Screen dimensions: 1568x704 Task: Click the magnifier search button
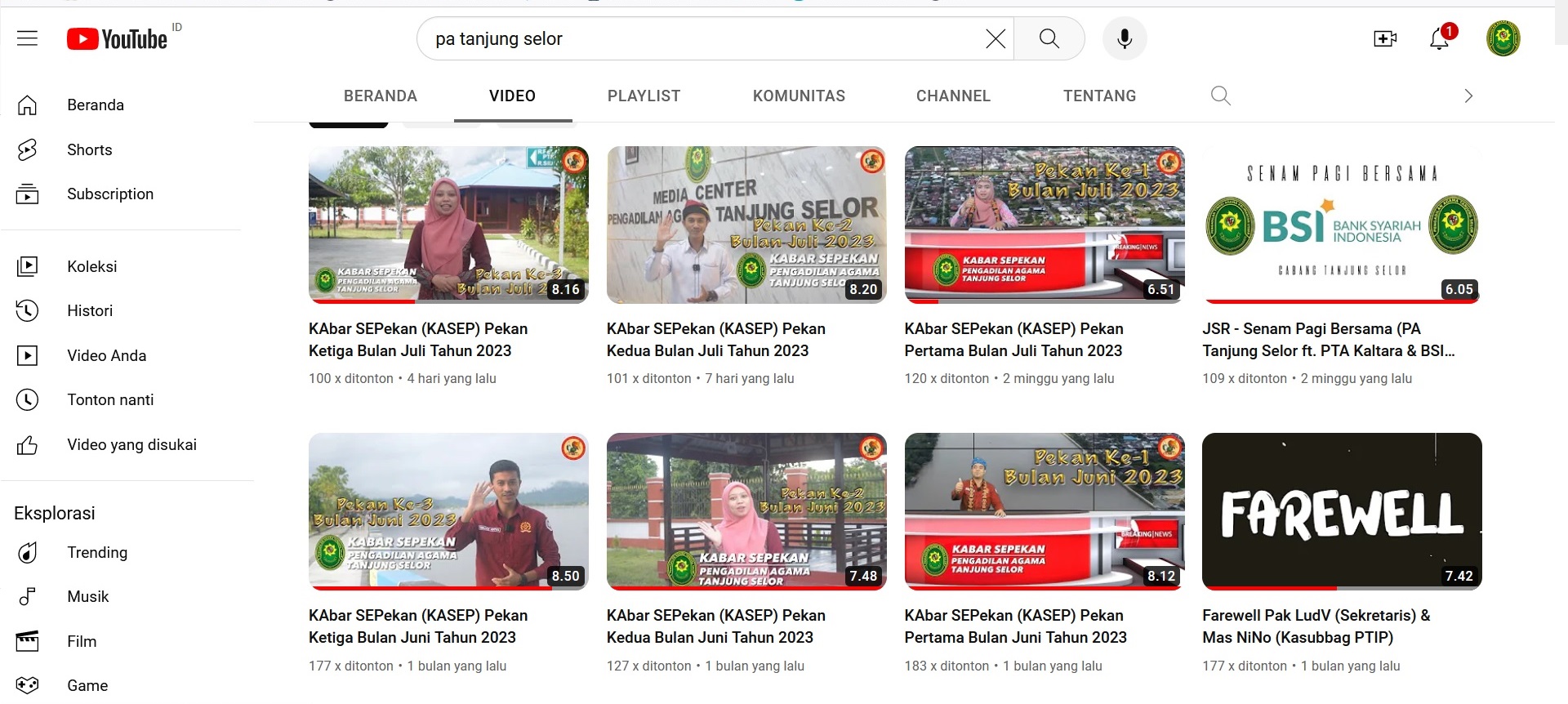click(1049, 38)
